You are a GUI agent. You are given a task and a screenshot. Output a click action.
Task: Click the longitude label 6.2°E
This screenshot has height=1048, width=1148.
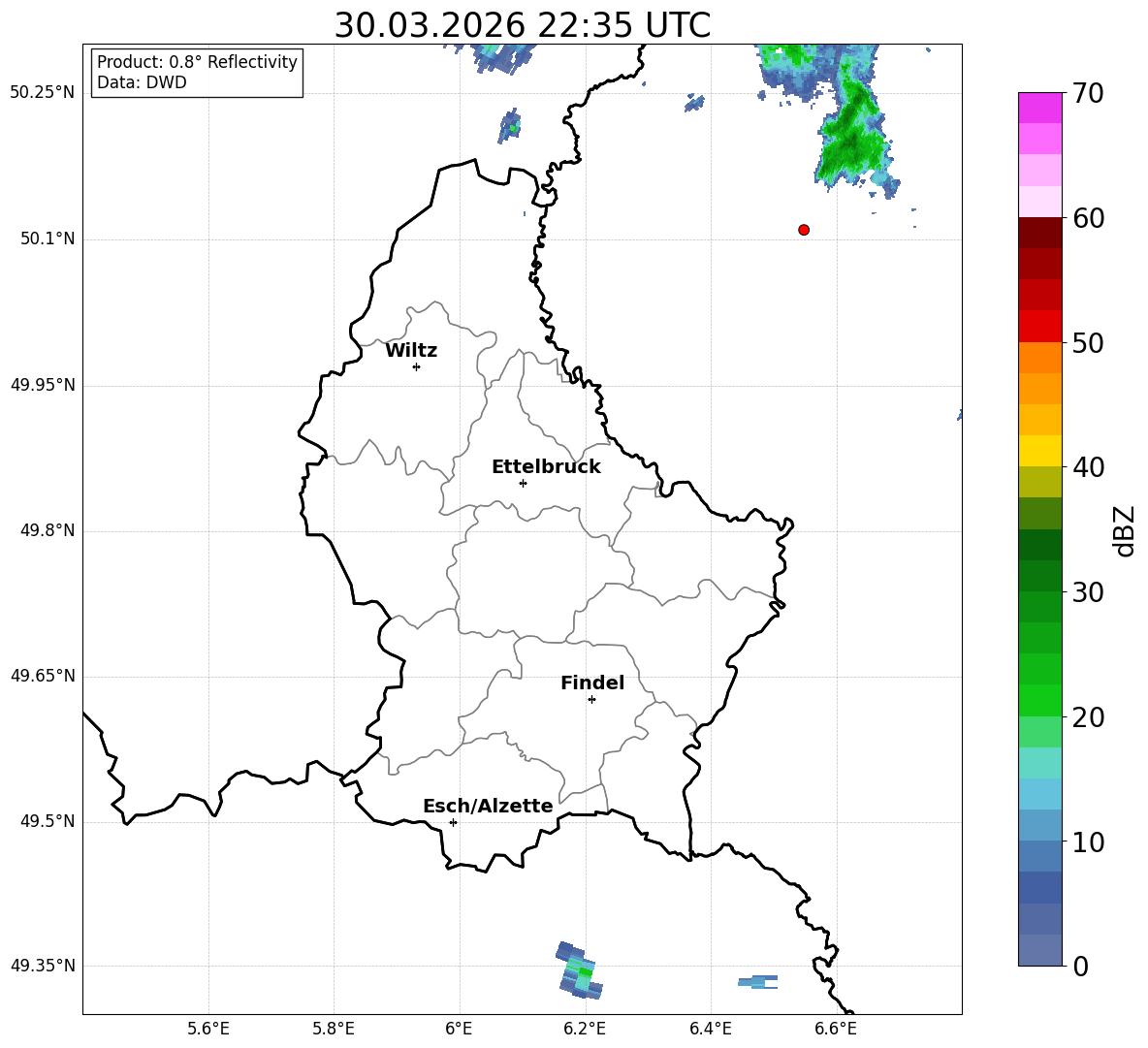click(585, 1029)
